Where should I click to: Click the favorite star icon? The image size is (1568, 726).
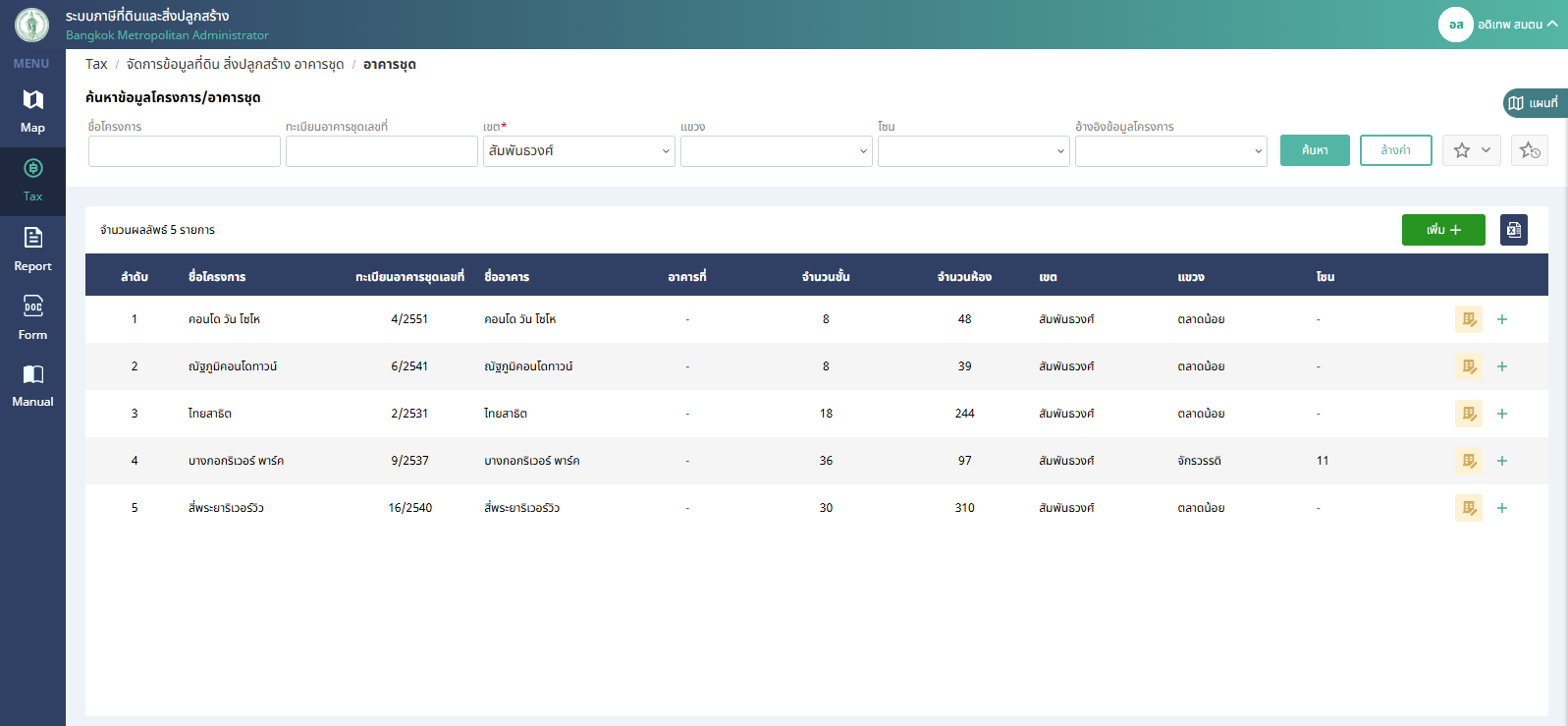point(1462,150)
